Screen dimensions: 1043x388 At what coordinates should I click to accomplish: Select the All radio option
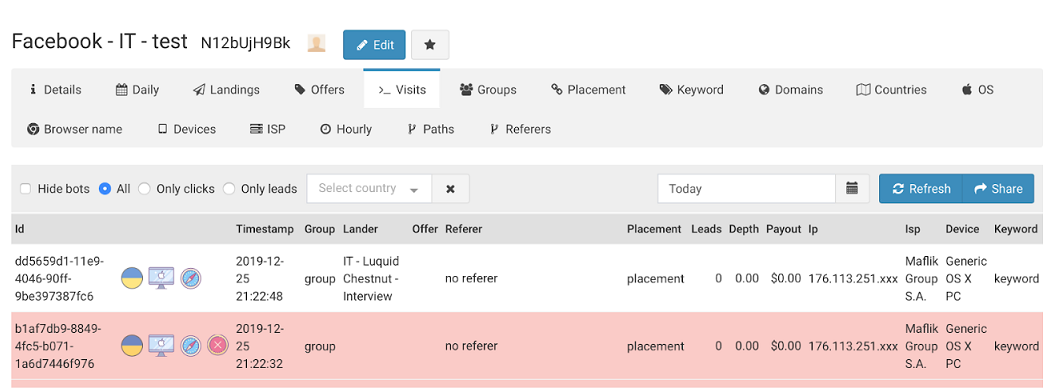[104, 188]
